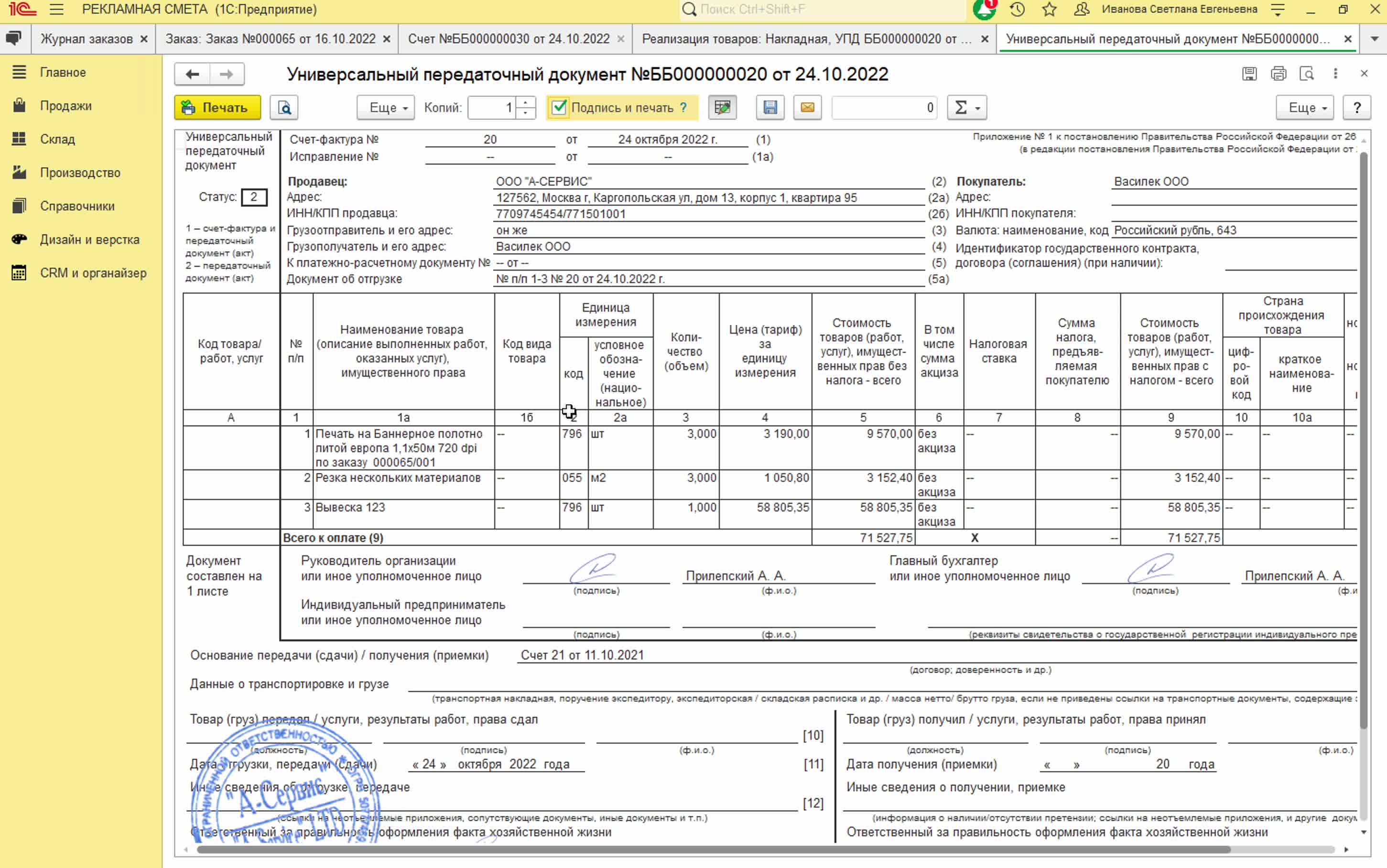Close the Реализация товаров tab
Image resolution: width=1387 pixels, height=868 pixels.
click(985, 39)
